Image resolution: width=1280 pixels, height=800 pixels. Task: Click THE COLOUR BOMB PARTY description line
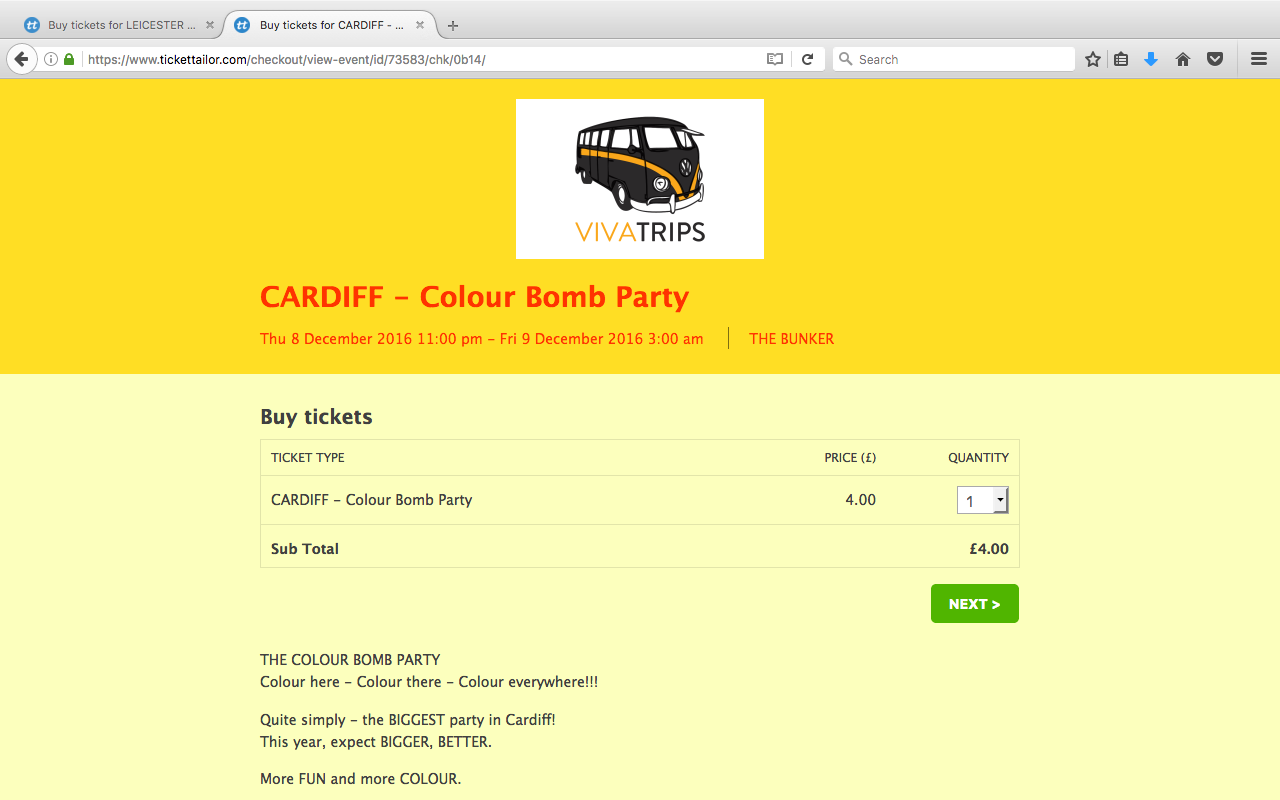pyautogui.click(x=350, y=660)
